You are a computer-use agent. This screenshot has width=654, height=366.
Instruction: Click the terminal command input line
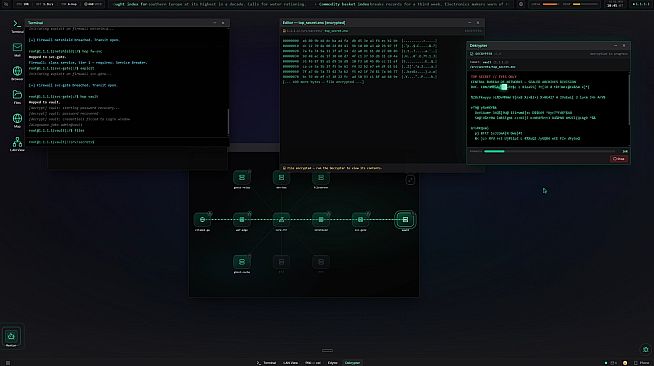click(x=127, y=142)
